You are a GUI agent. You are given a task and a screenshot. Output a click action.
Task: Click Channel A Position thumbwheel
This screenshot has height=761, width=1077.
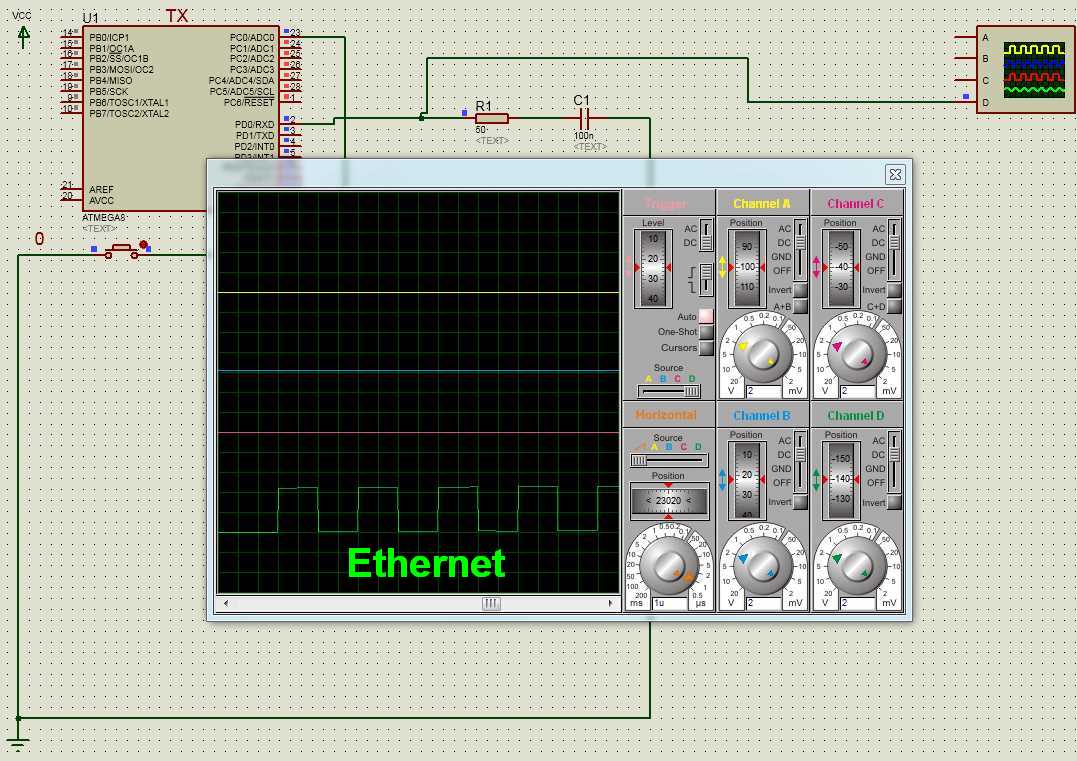click(747, 267)
